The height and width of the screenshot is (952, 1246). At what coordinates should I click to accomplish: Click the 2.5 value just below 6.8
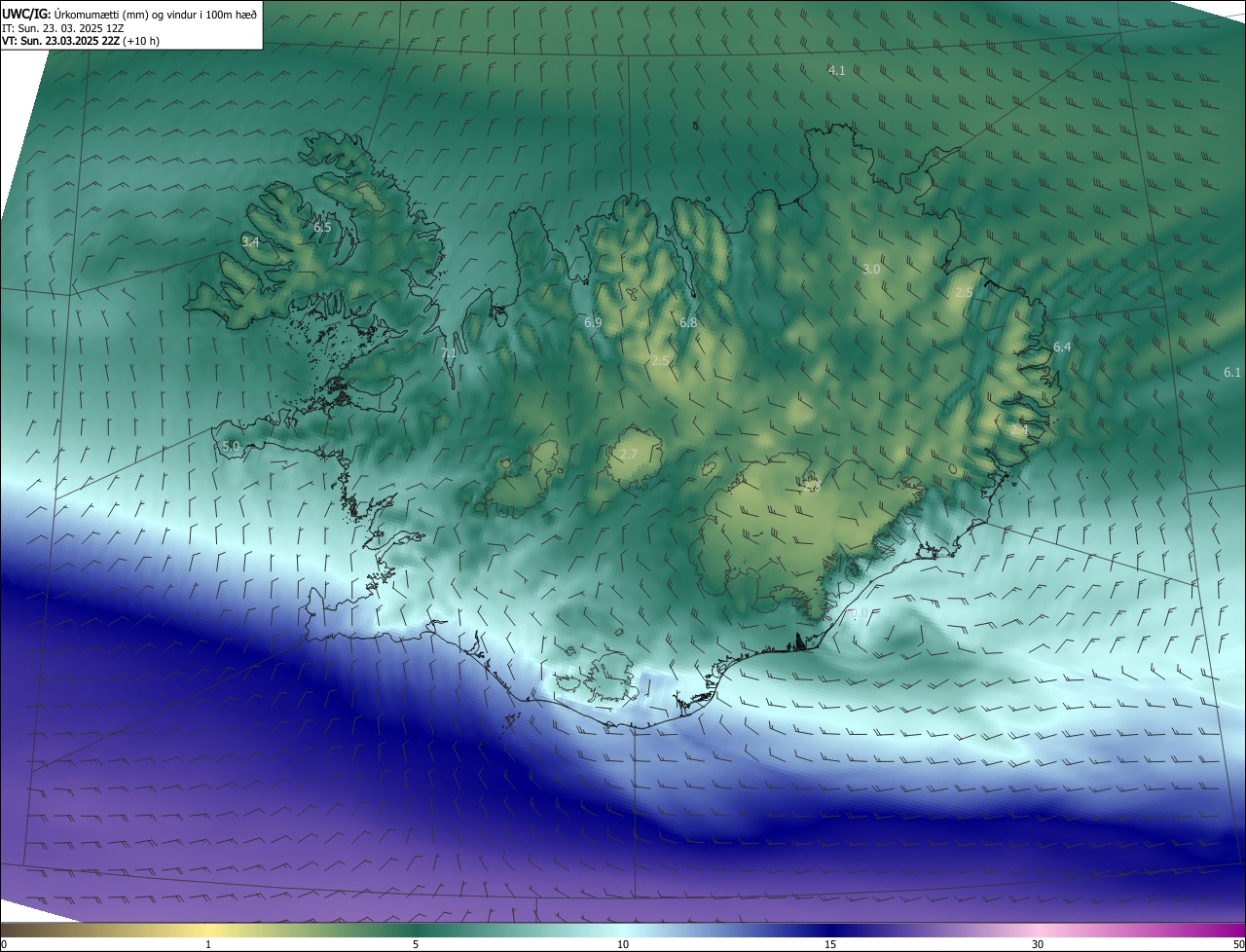point(660,361)
